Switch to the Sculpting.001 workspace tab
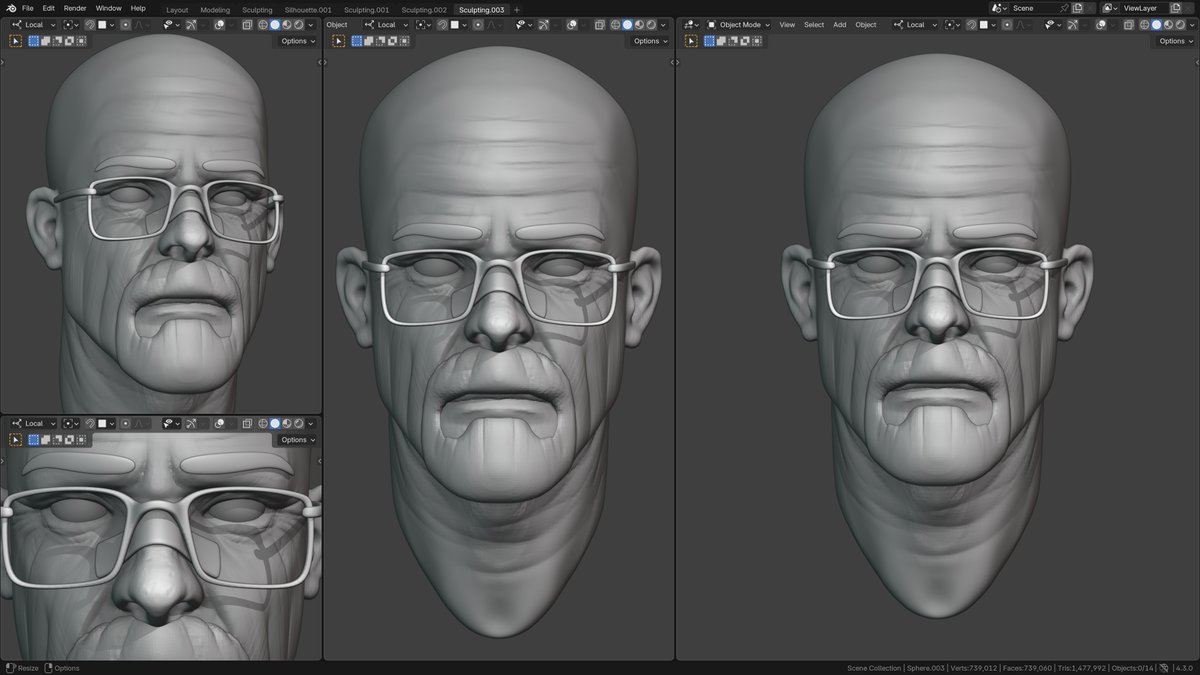 coord(366,10)
